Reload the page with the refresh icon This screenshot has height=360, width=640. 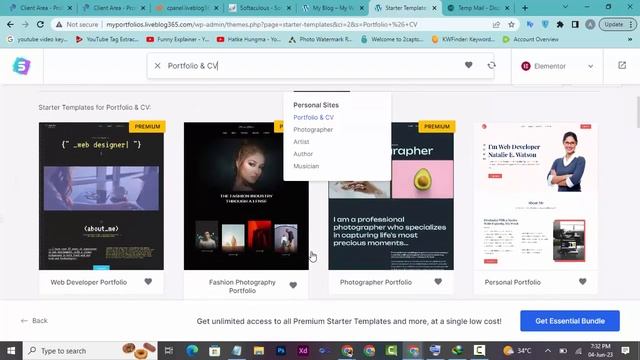point(40,24)
